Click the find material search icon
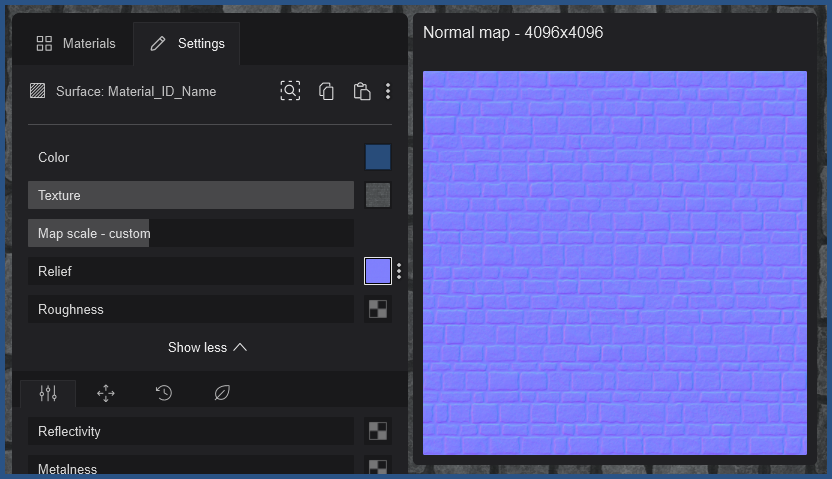Image resolution: width=832 pixels, height=479 pixels. [290, 91]
